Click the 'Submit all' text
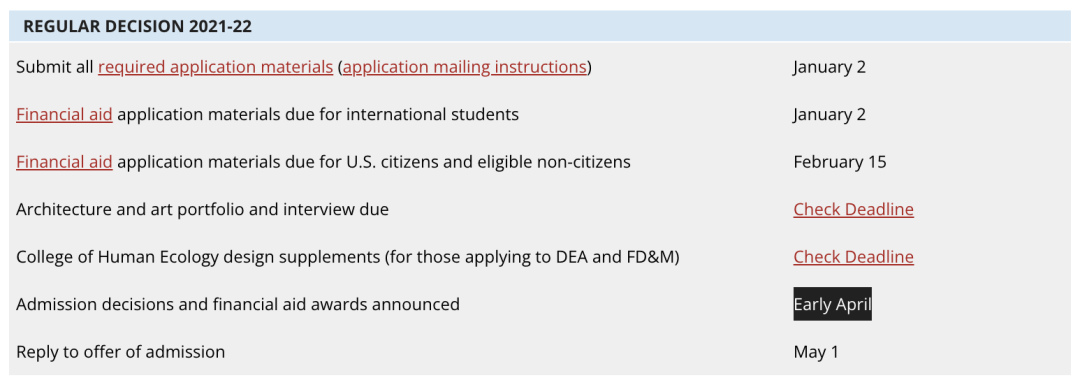This screenshot has height=387, width=1080. pyautogui.click(x=54, y=67)
